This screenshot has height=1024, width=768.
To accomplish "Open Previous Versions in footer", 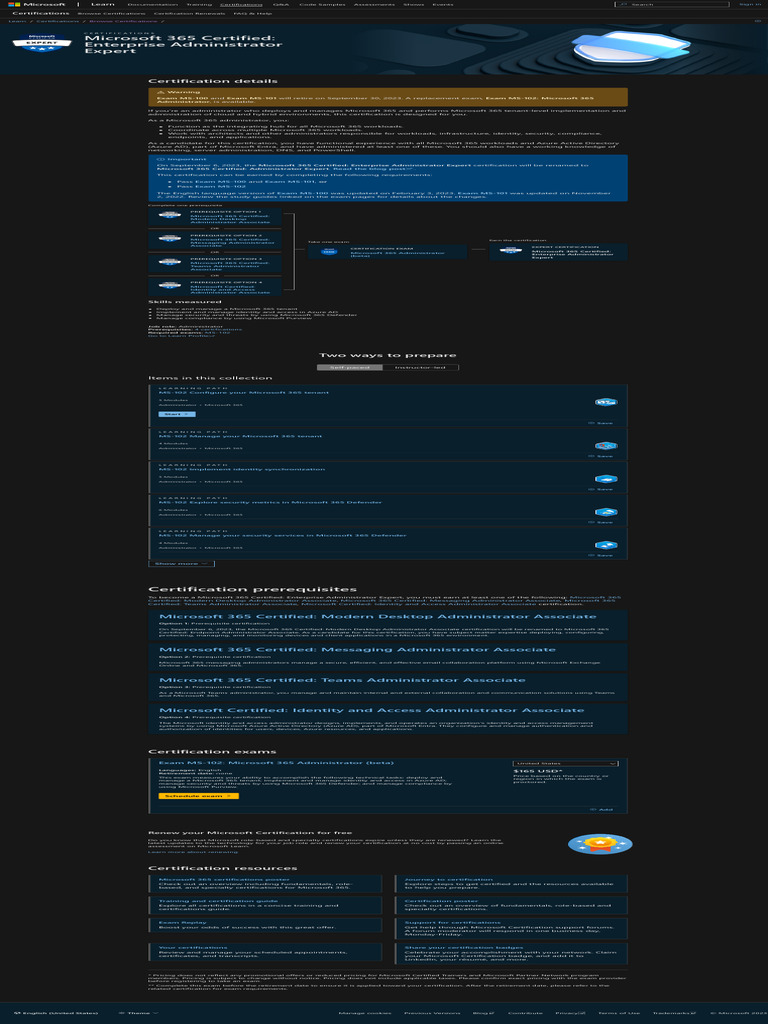I will [x=432, y=1013].
